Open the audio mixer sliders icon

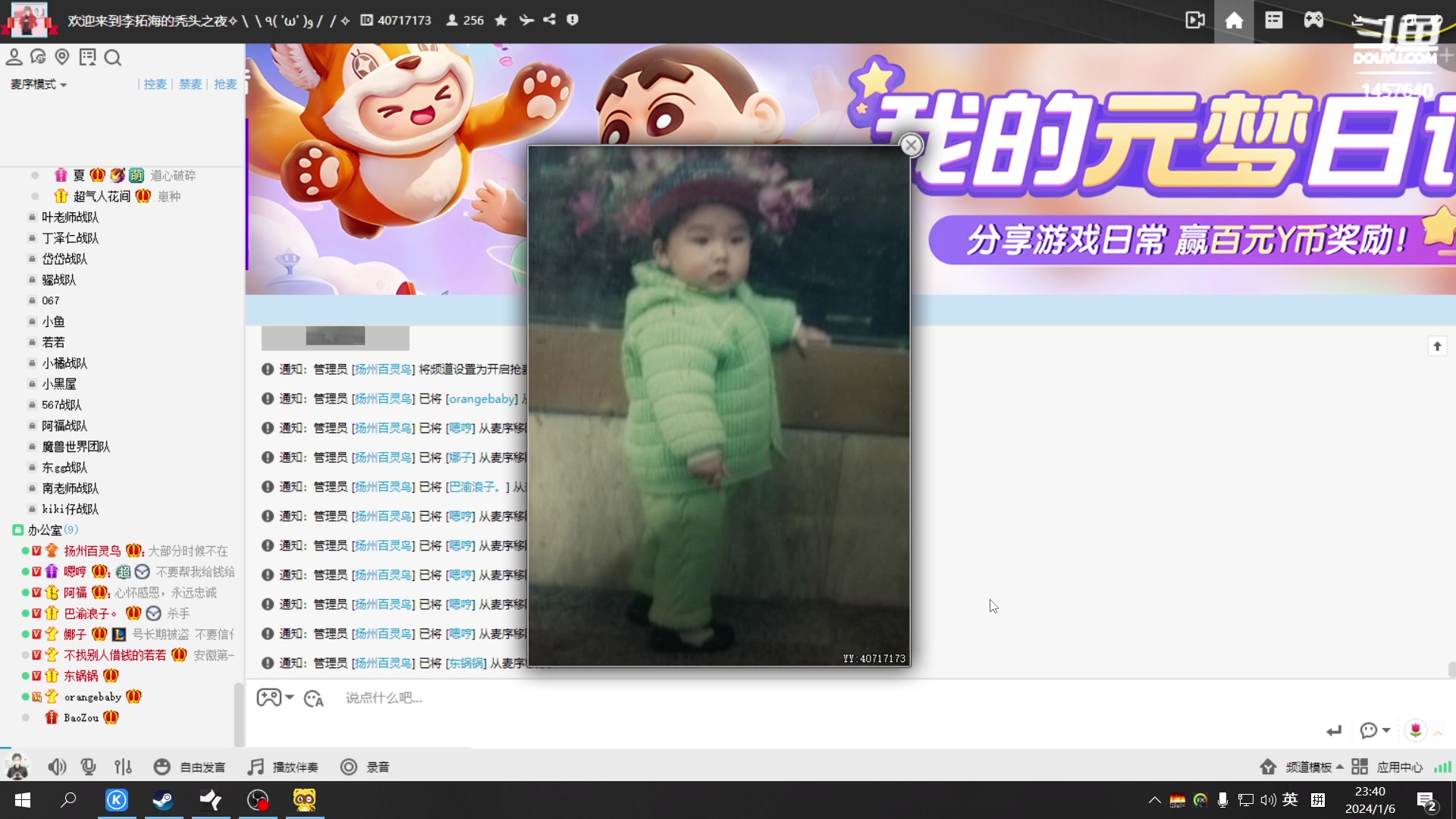[123, 767]
